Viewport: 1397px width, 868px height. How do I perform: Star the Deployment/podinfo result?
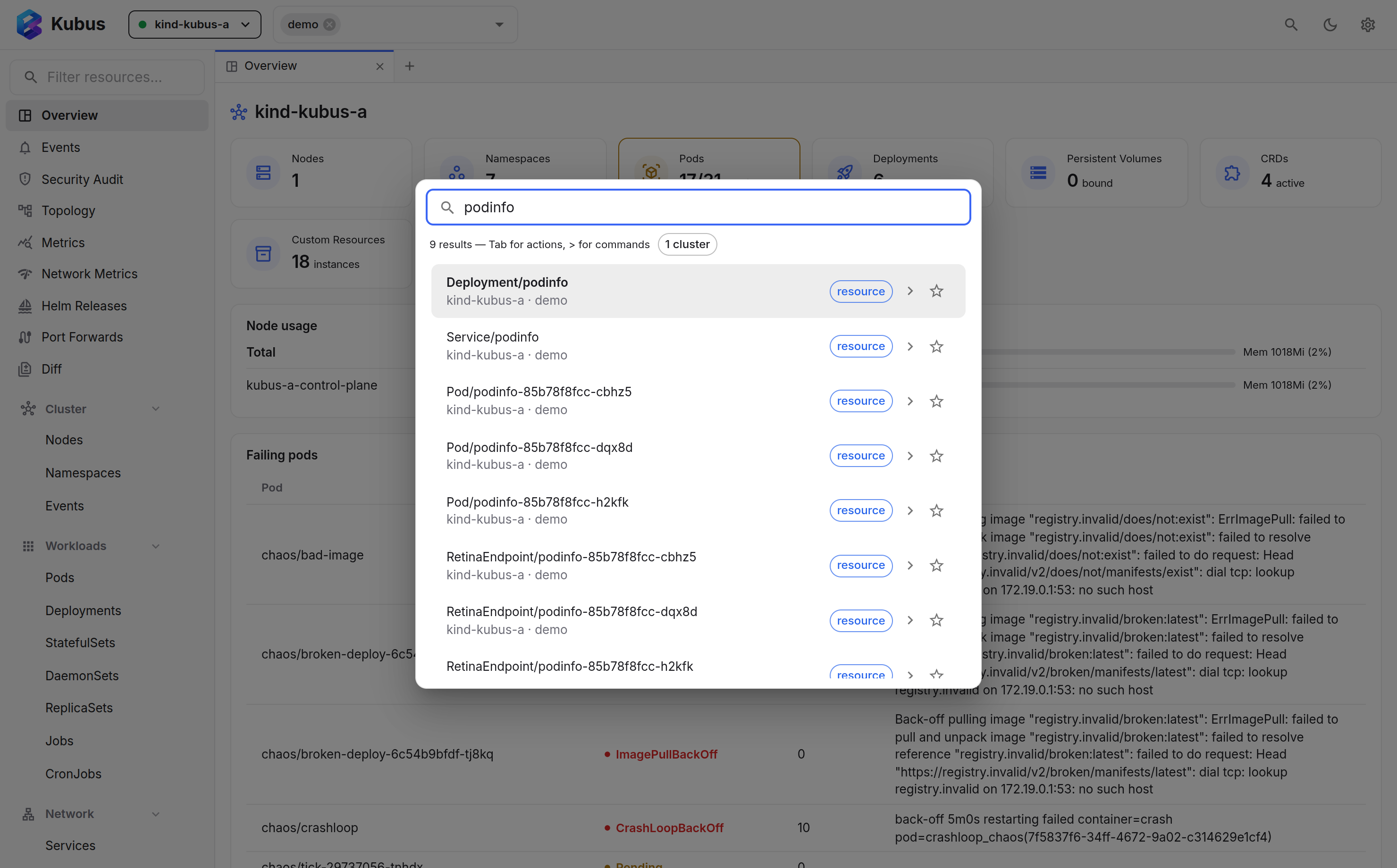936,291
